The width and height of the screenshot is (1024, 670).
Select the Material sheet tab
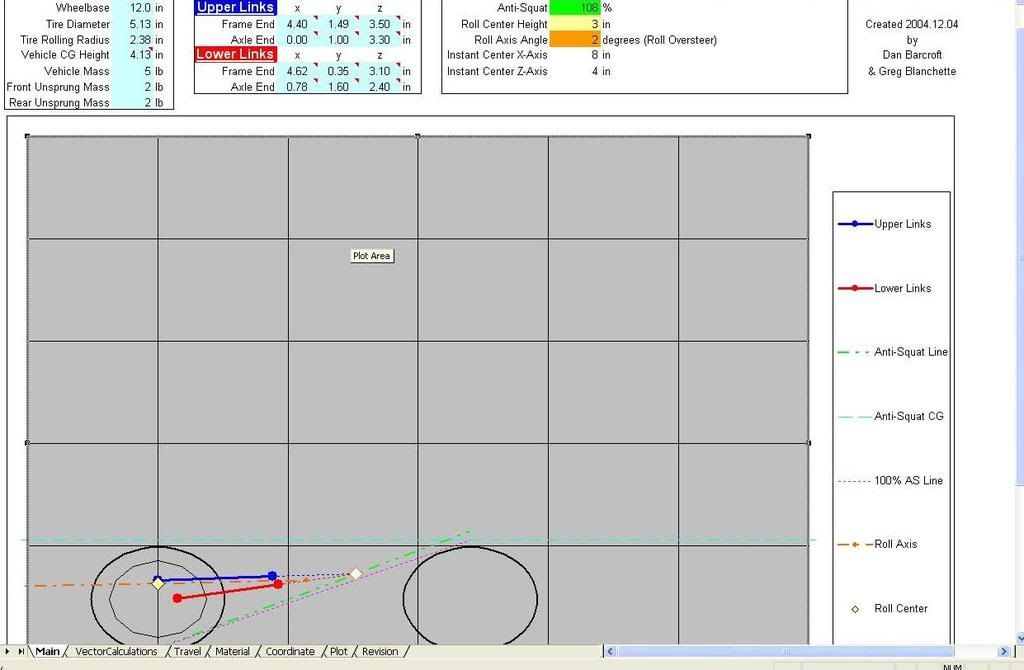232,652
